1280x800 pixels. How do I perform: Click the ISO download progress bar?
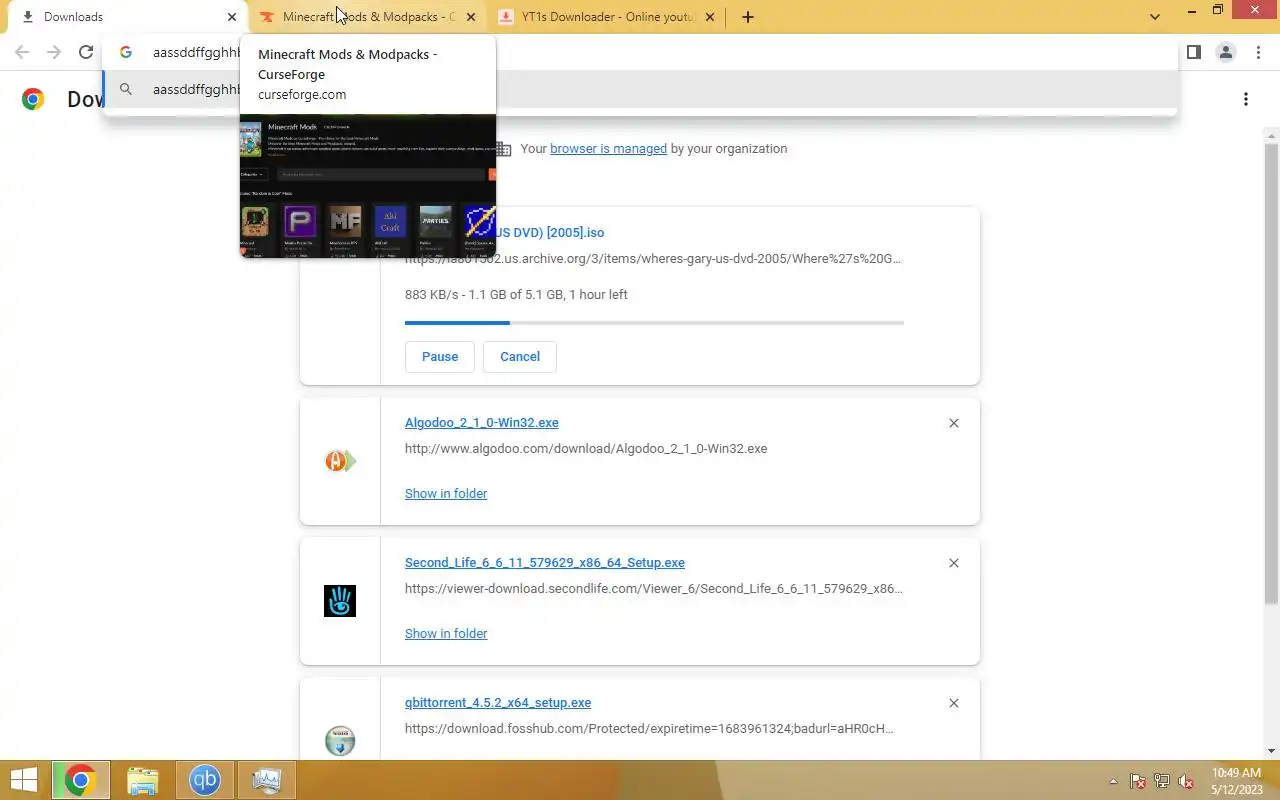coord(654,322)
